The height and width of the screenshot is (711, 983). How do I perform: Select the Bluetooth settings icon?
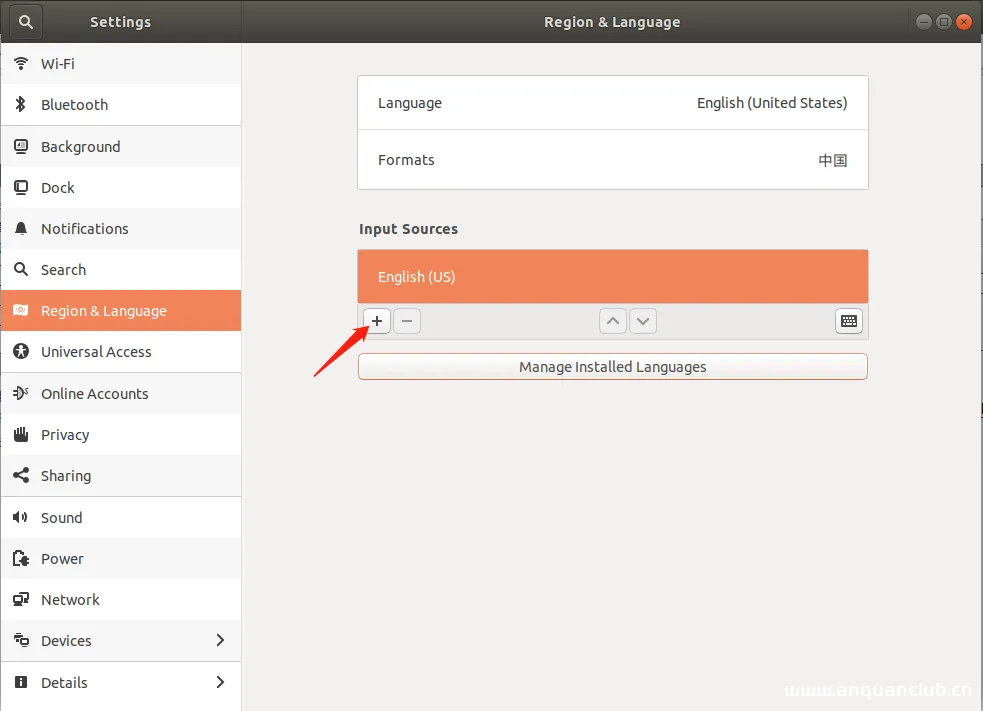(22, 104)
